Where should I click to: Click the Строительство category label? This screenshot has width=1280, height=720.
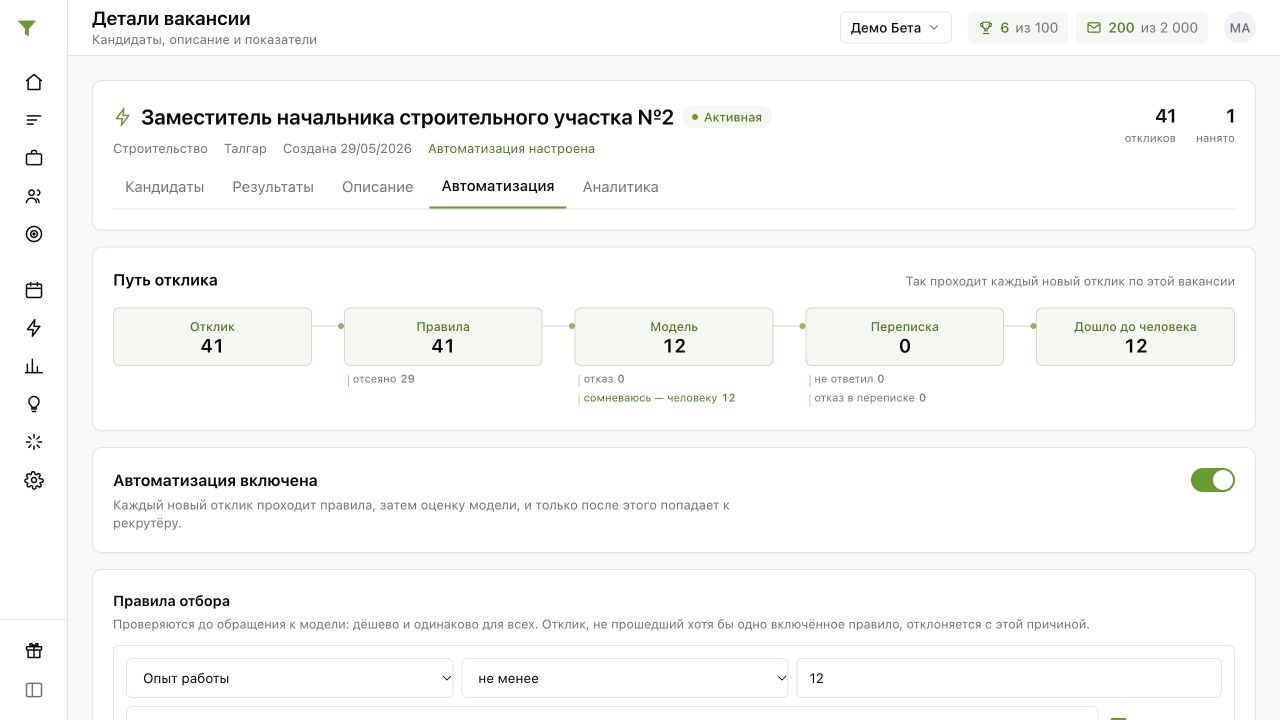160,149
